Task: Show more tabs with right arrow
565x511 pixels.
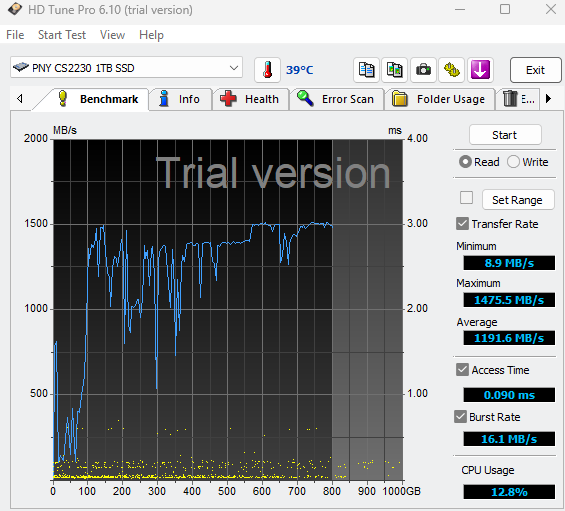Action: point(548,98)
